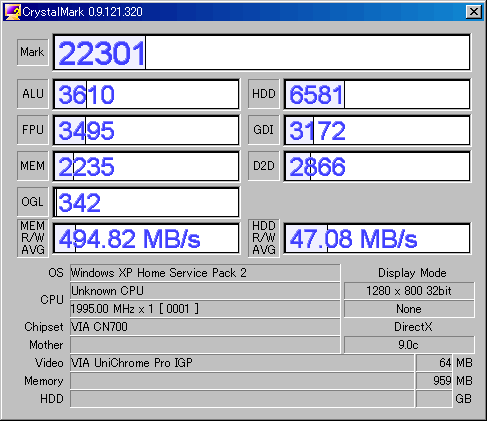
Task: Click the empty Mother field
Action: pos(205,345)
